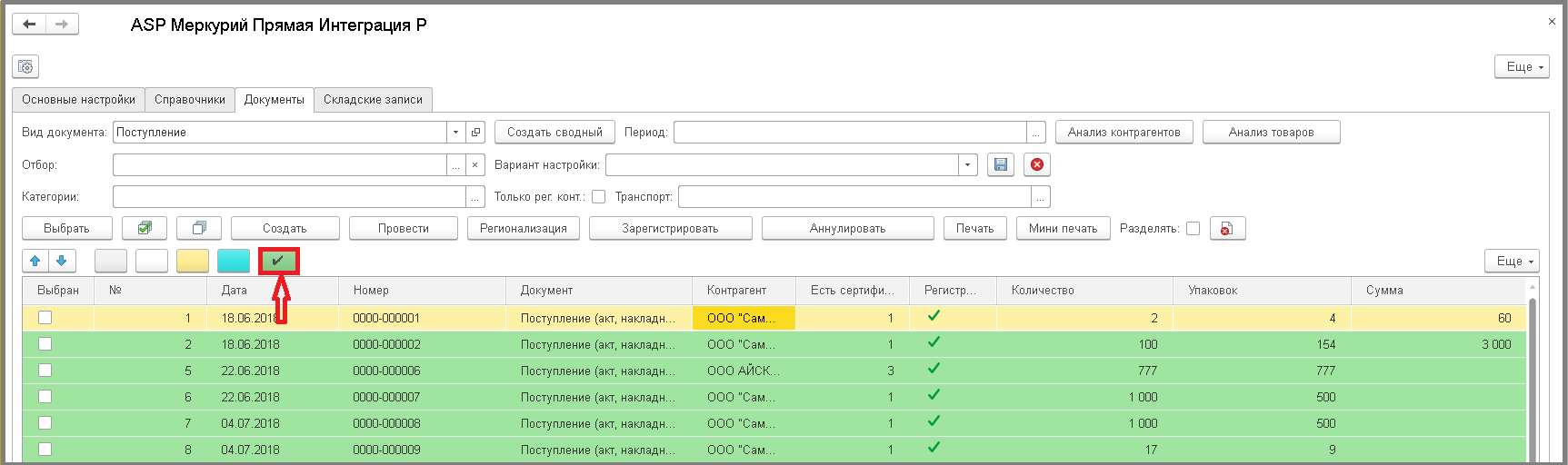
Task: Click into the Период input field
Action: pos(850,132)
